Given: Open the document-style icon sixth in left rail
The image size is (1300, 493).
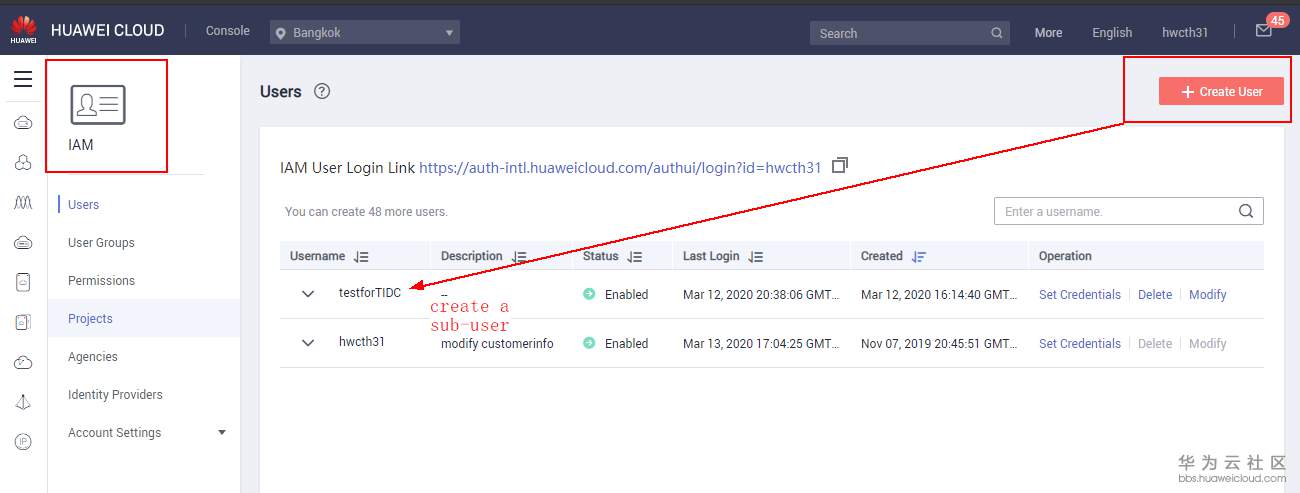Looking at the screenshot, I should [23, 322].
